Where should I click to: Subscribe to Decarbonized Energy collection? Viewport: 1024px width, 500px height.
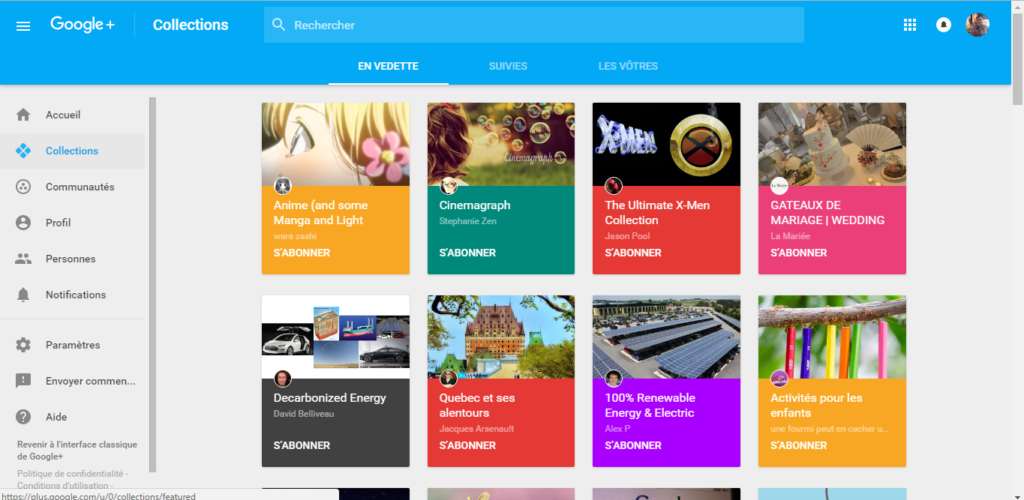point(302,446)
